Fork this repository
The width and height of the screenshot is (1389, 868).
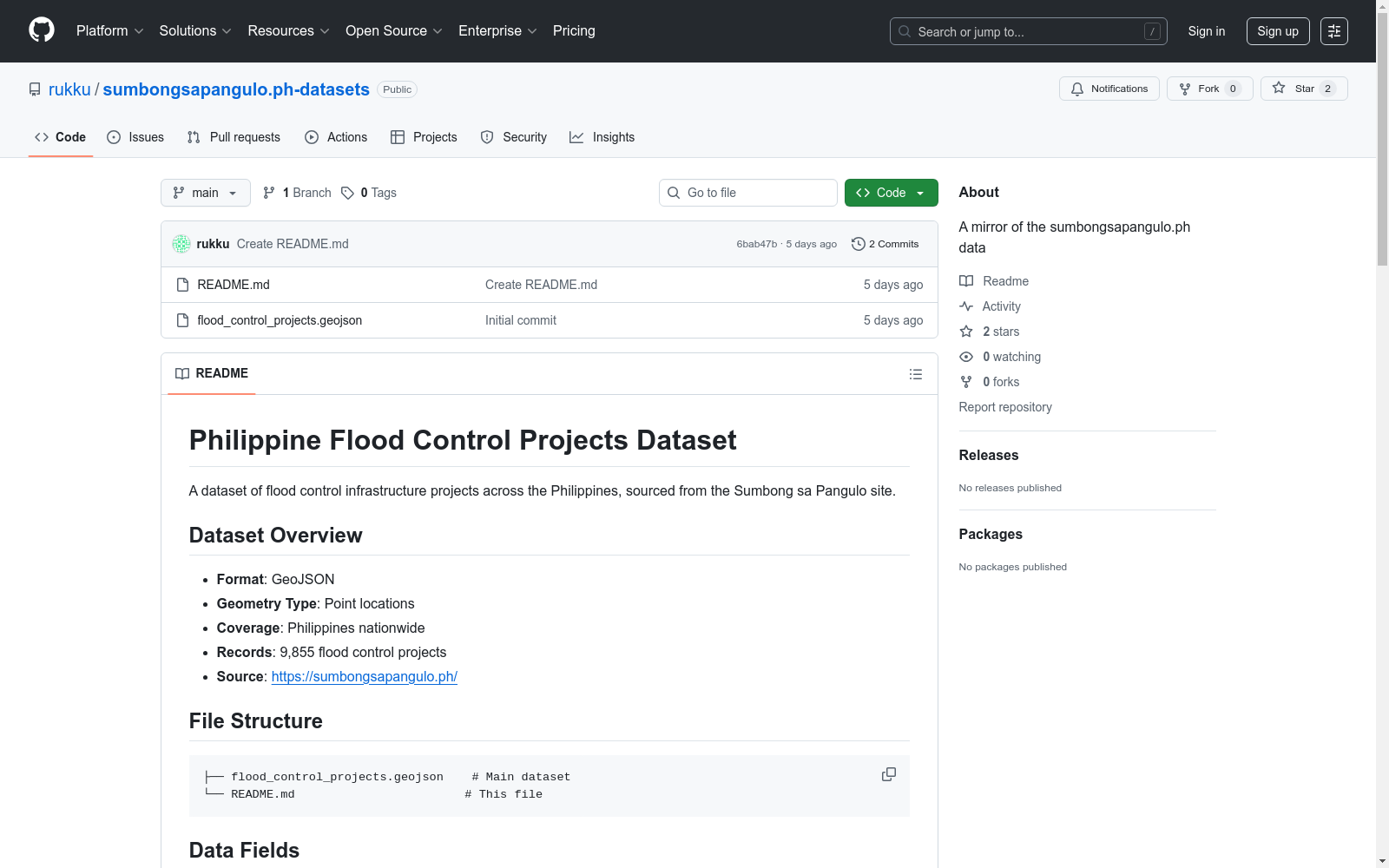[1209, 89]
